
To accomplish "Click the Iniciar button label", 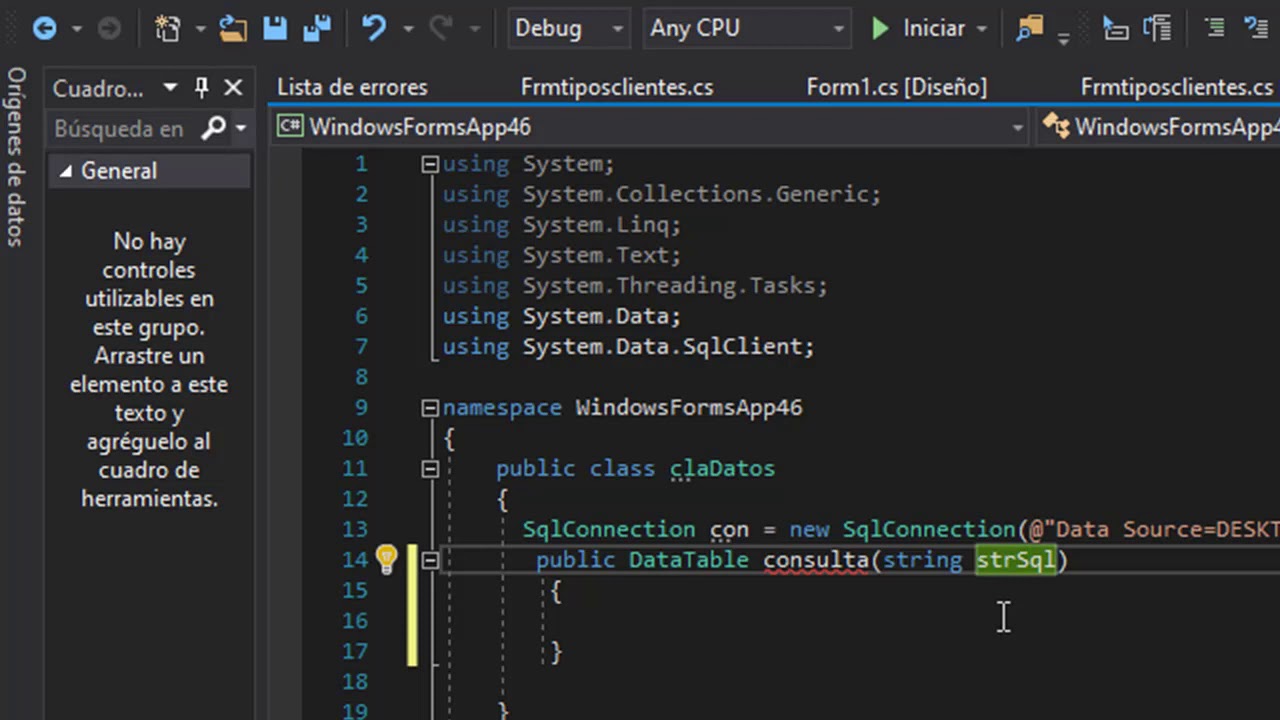I will click(934, 28).
